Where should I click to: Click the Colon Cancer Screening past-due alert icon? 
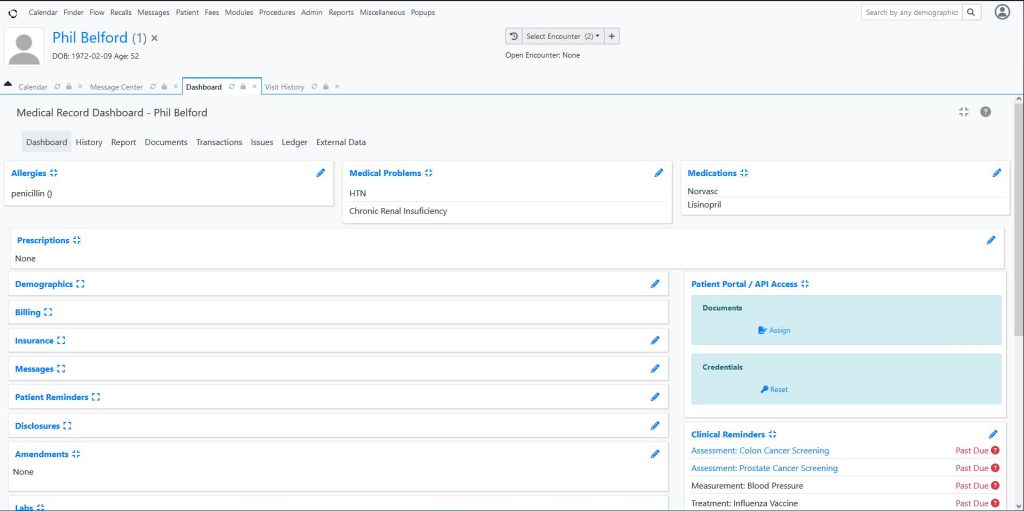pos(995,450)
